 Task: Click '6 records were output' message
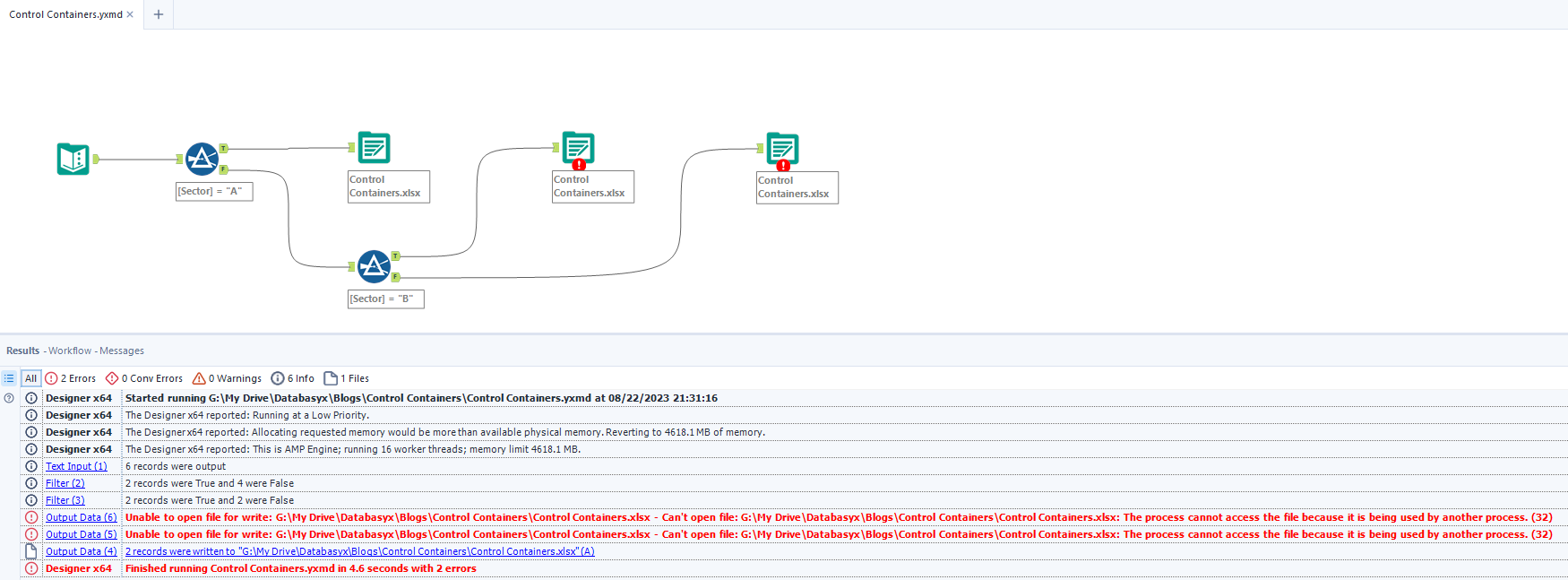point(176,466)
